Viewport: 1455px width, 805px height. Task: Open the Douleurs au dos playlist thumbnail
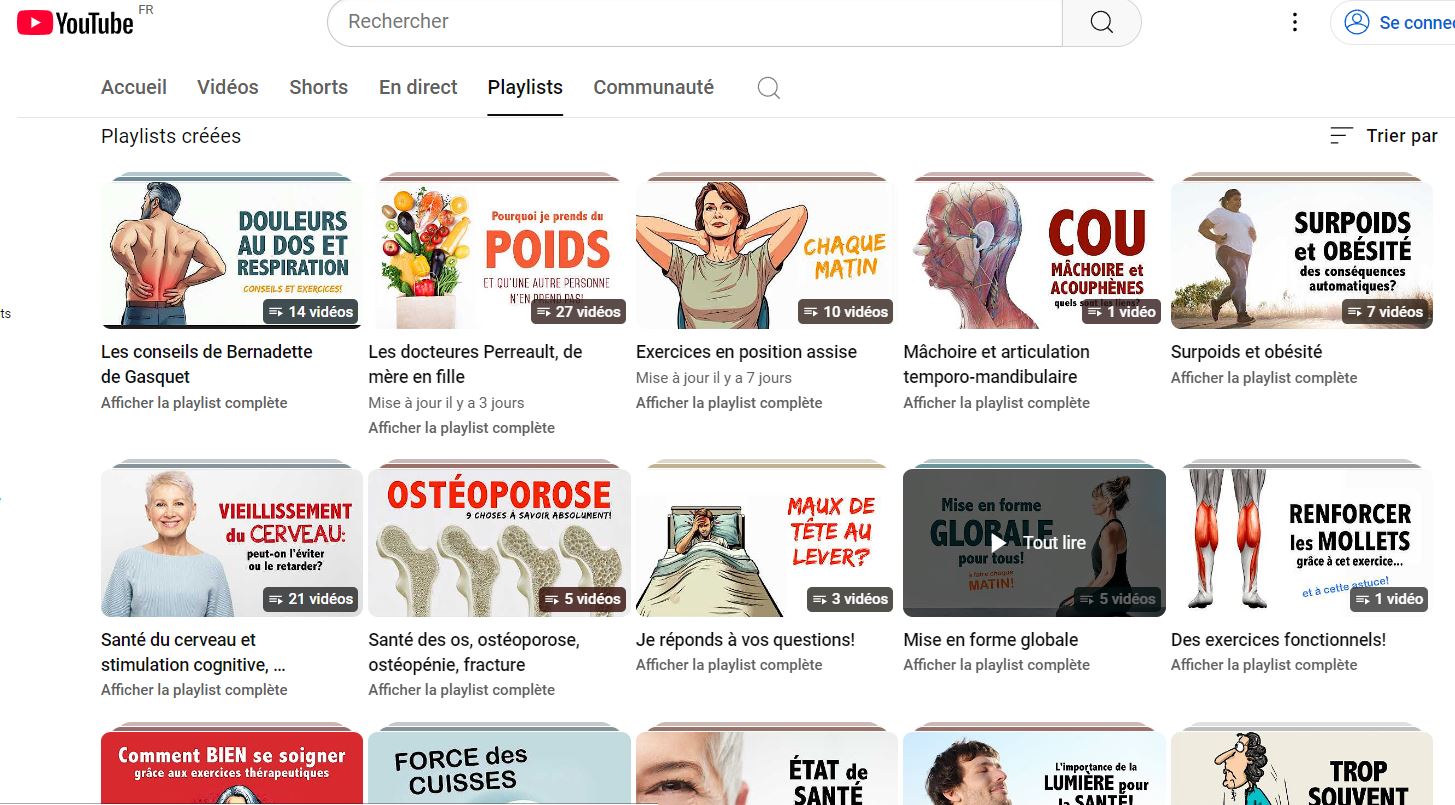pos(232,255)
